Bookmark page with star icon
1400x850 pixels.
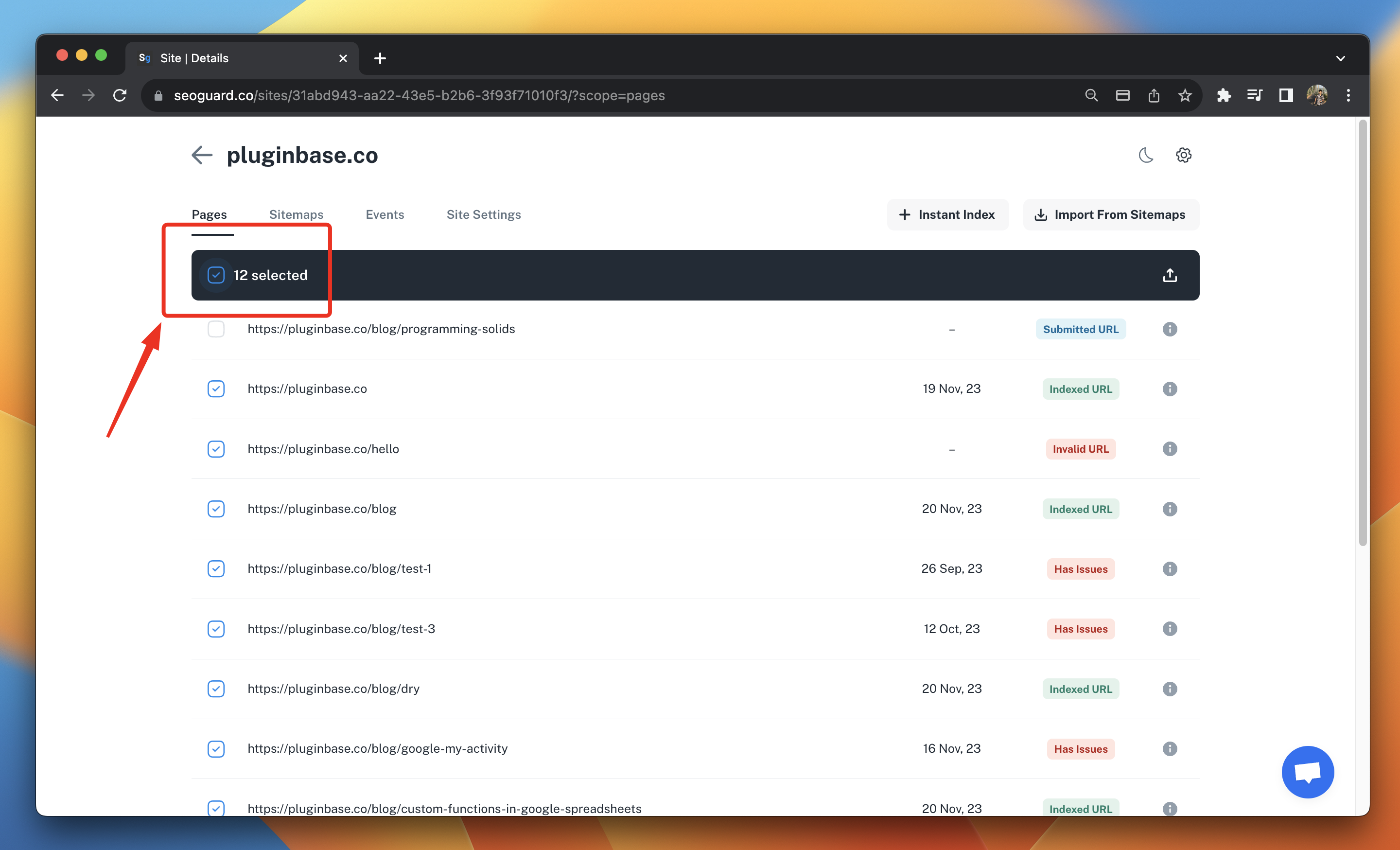[1185, 95]
